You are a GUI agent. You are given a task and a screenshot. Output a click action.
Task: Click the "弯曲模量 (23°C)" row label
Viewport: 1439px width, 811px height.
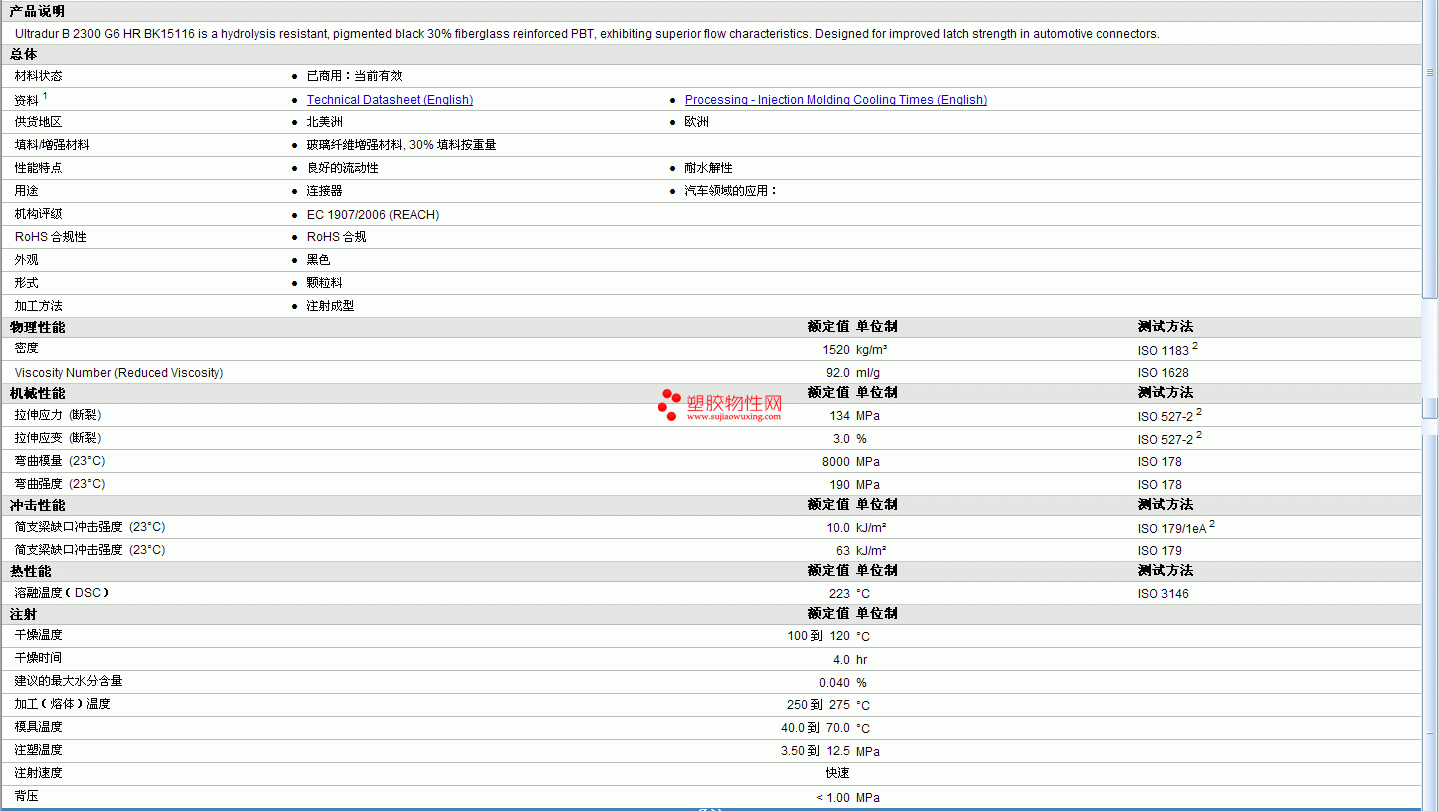60,461
